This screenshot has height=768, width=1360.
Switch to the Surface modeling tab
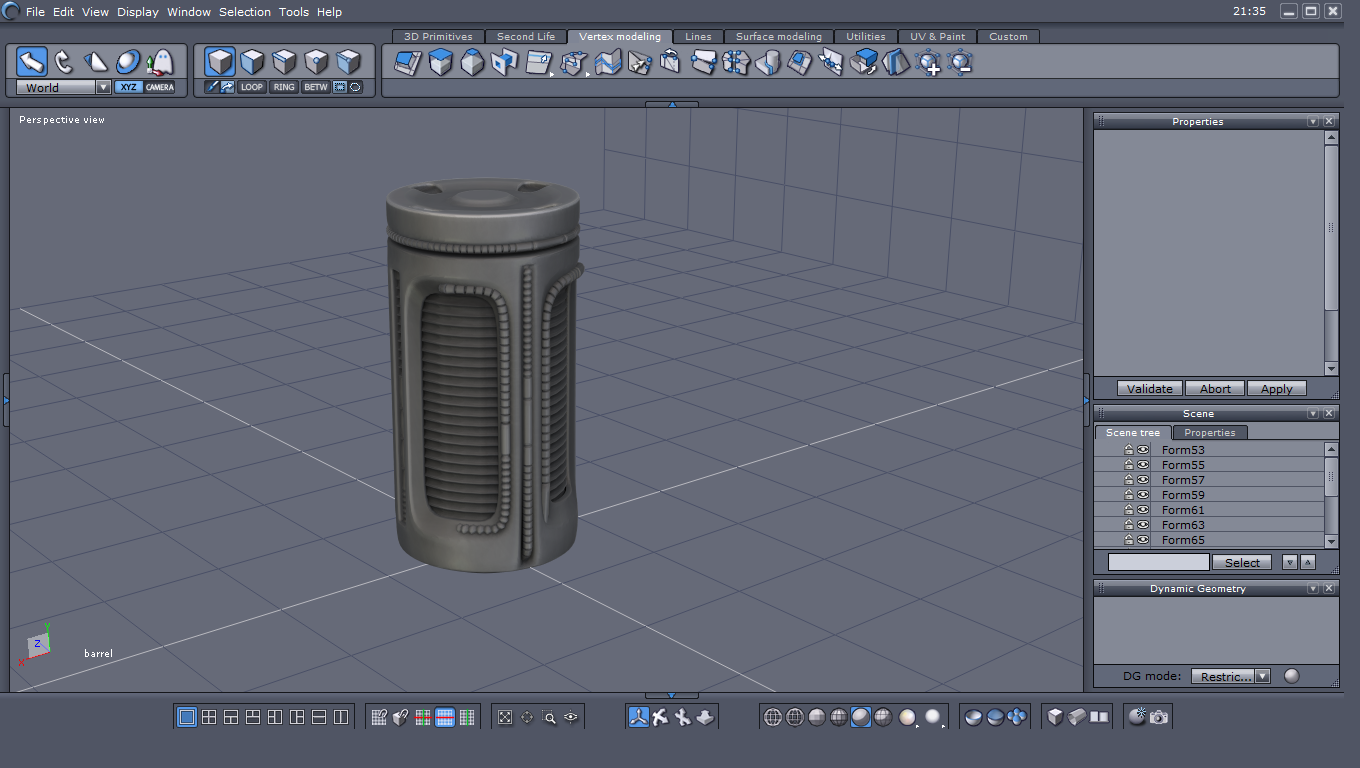(x=778, y=37)
